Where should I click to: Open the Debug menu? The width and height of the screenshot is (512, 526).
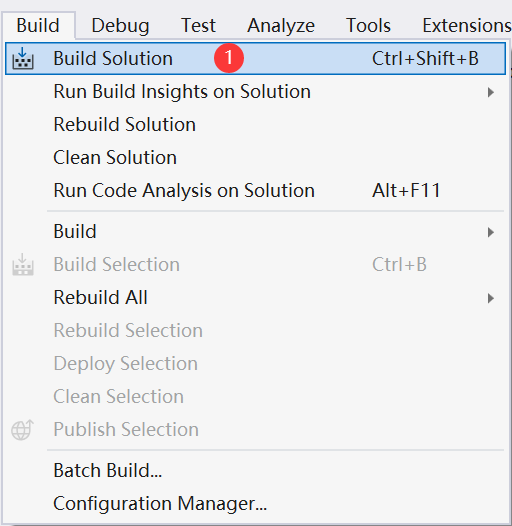120,26
